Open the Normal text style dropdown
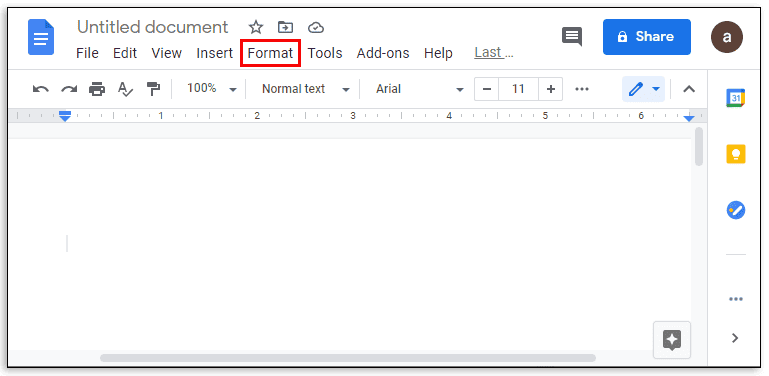The image size is (769, 376). tap(306, 89)
